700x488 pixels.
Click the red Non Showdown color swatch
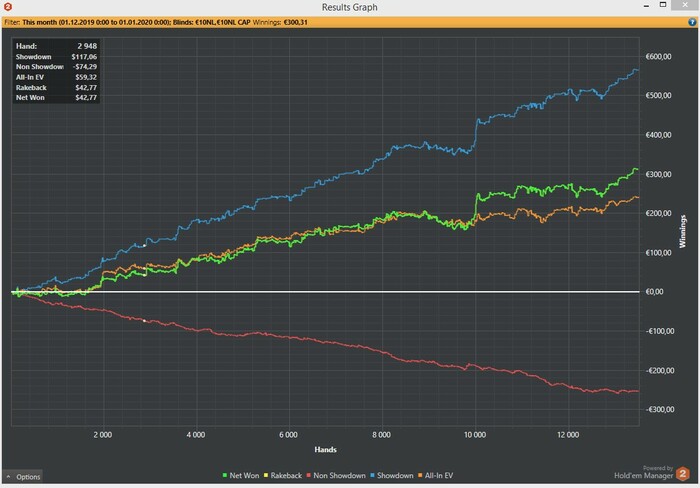pyautogui.click(x=308, y=475)
